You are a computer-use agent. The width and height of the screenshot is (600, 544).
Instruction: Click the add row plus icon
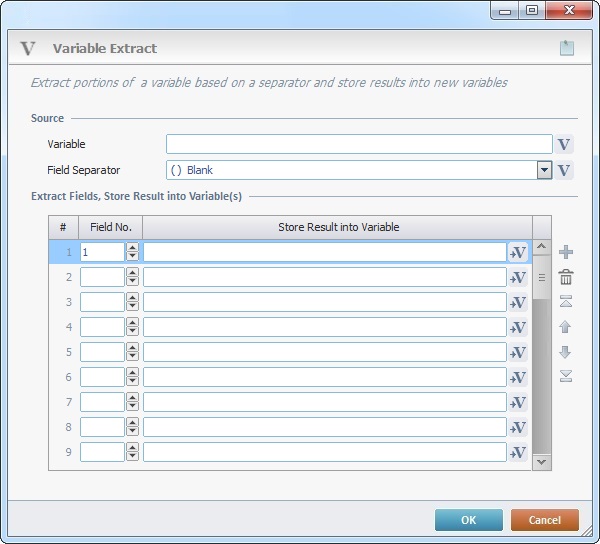click(566, 252)
